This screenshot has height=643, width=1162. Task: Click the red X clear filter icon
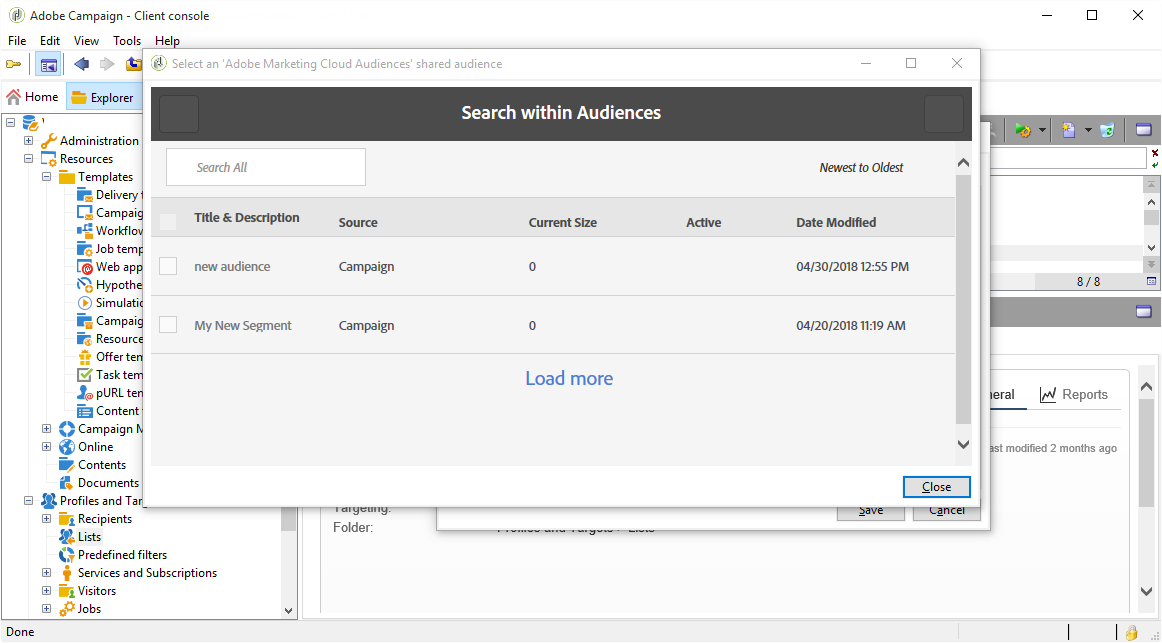pyautogui.click(x=1154, y=152)
